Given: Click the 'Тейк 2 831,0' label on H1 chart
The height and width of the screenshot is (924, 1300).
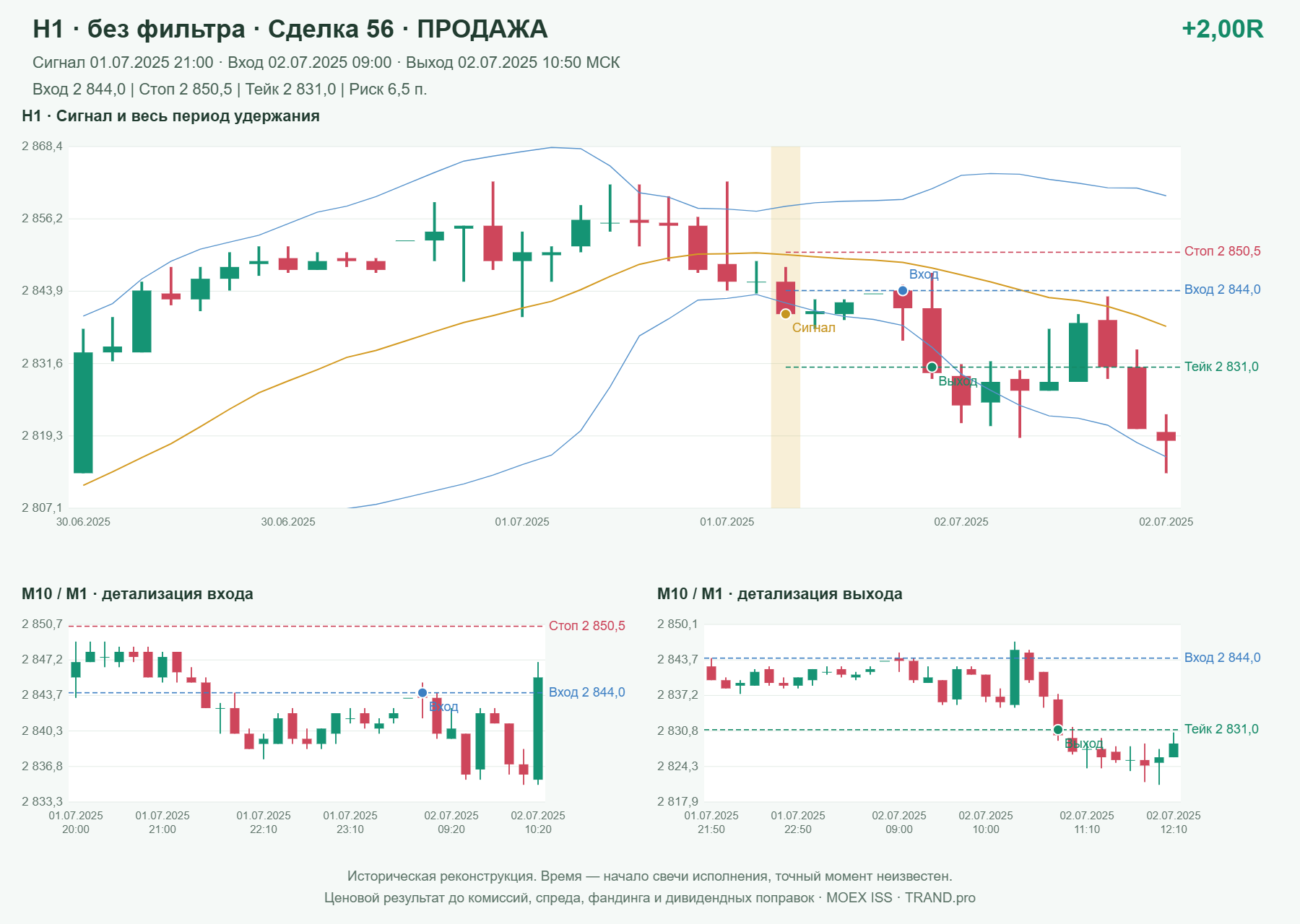Looking at the screenshot, I should pos(1221,367).
